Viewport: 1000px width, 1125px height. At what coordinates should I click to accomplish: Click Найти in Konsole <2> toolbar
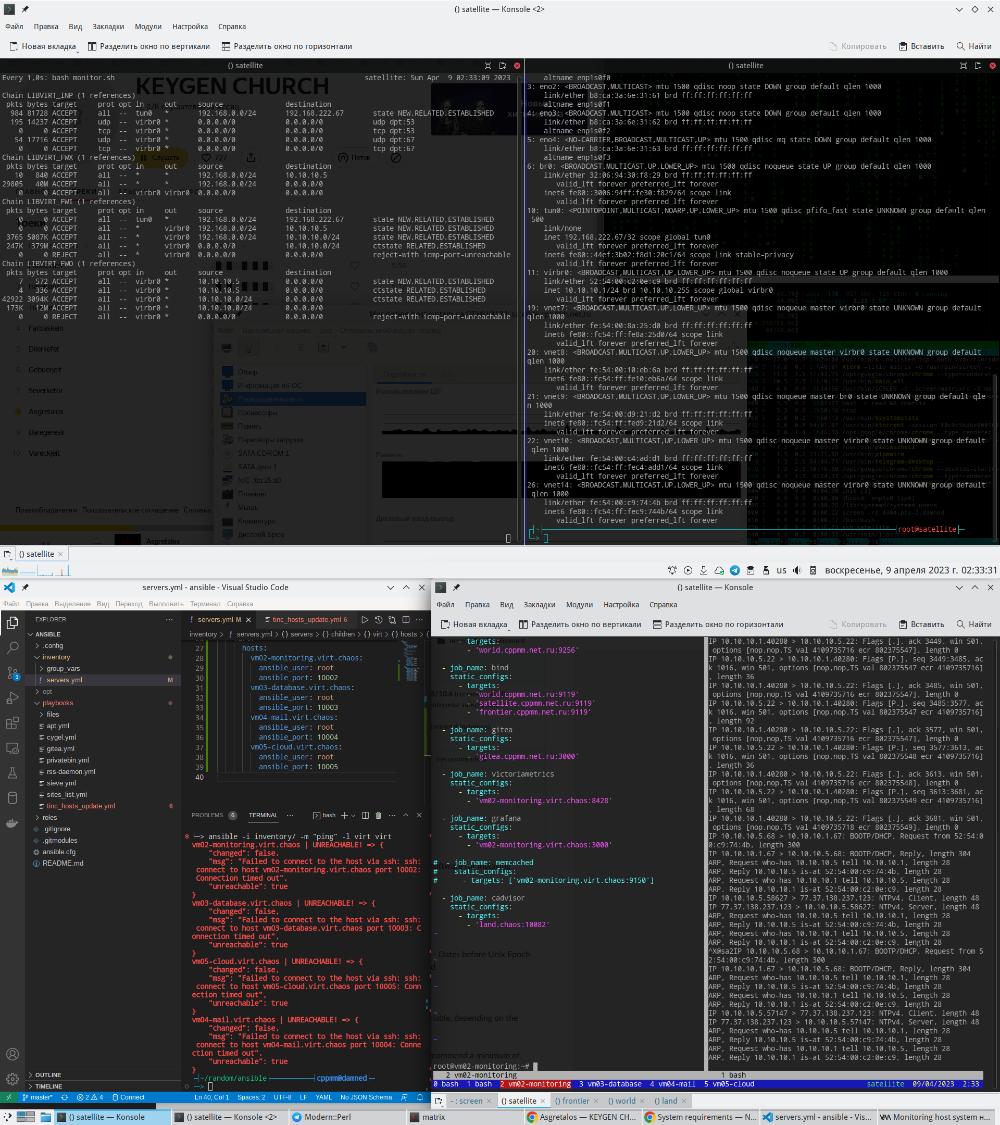973,47
